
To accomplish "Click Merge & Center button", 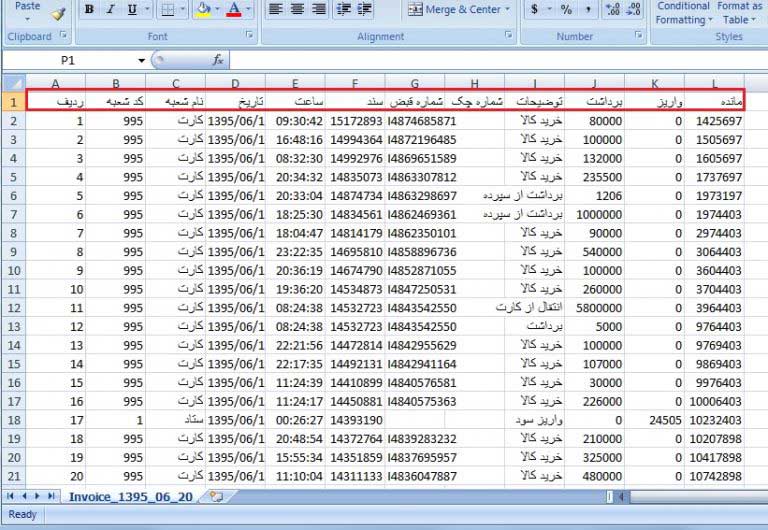I will (455, 10).
